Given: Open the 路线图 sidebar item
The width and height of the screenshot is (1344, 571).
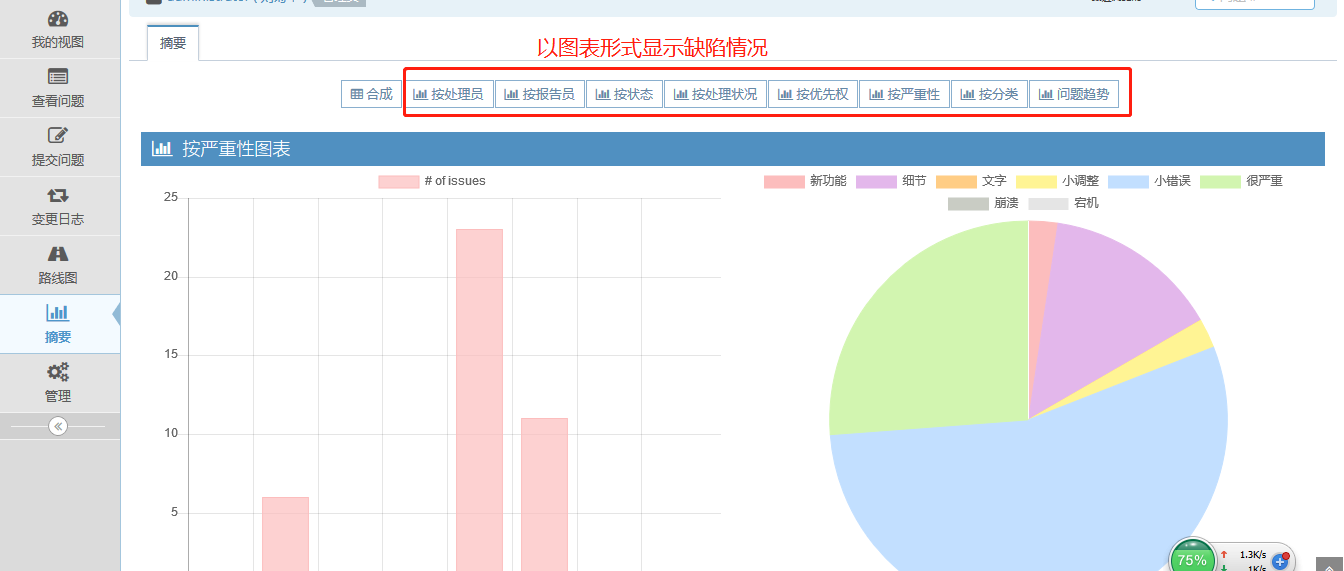Looking at the screenshot, I should [59, 265].
